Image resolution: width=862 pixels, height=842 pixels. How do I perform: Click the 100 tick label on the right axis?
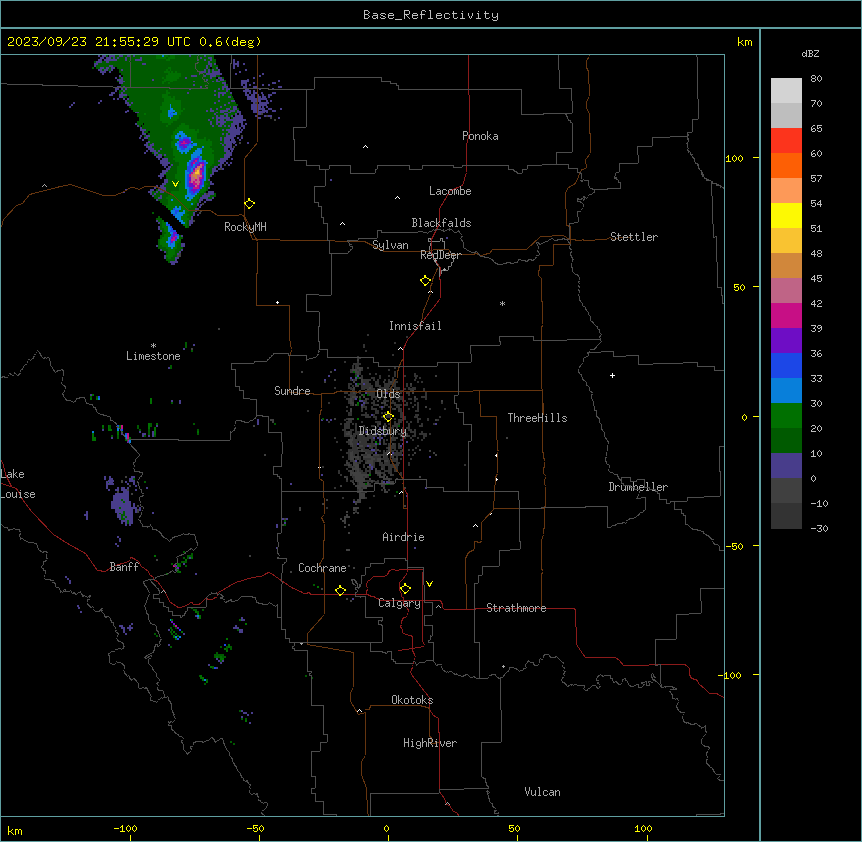(x=734, y=158)
